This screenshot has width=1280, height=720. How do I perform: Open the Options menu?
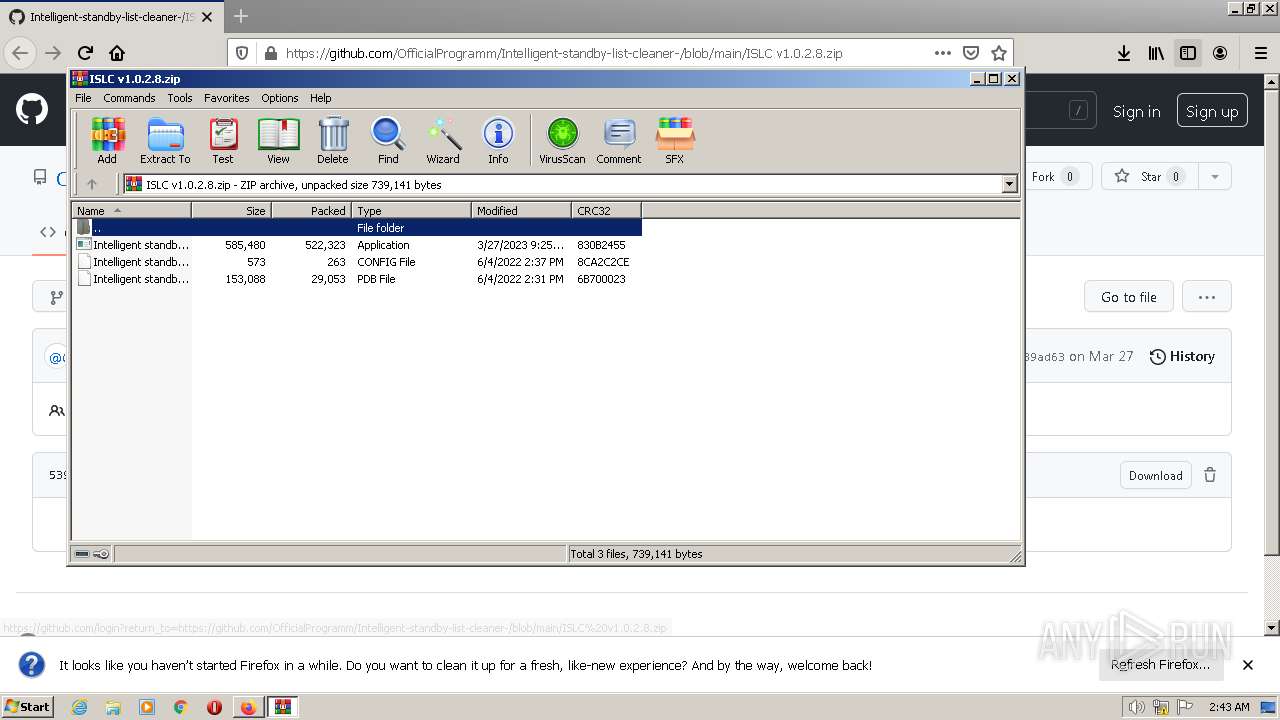coord(280,98)
